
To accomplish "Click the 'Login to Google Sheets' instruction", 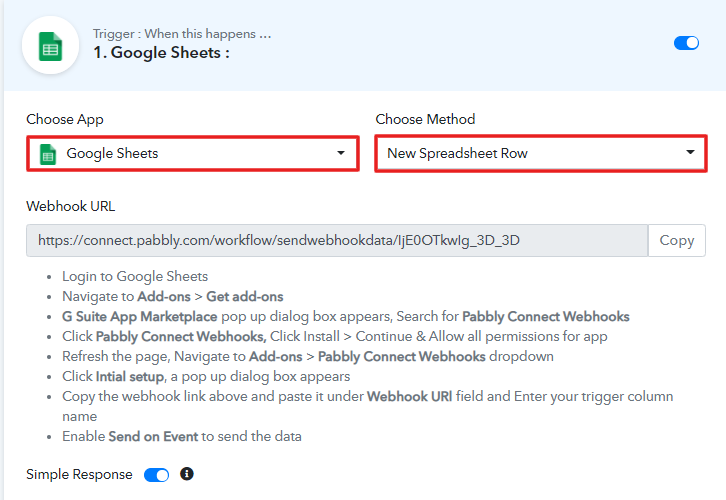I will [x=135, y=276].
